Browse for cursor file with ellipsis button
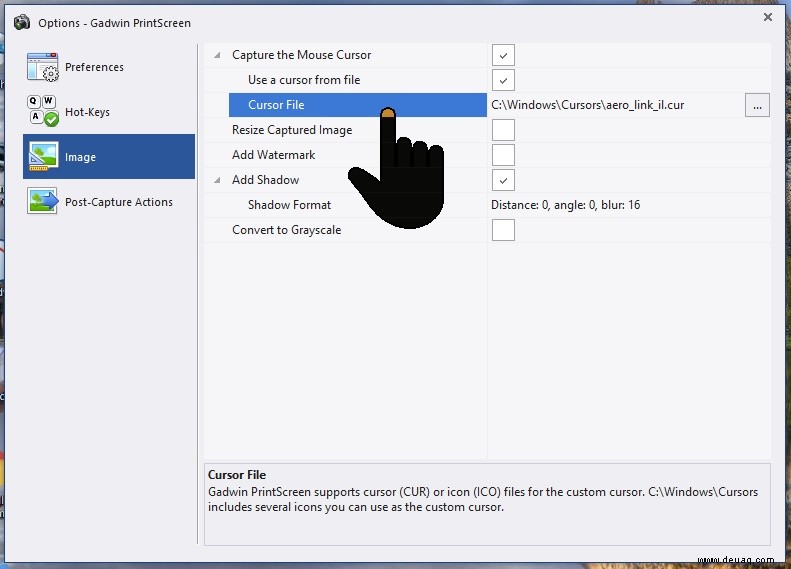This screenshot has height=569, width=791. point(757,105)
